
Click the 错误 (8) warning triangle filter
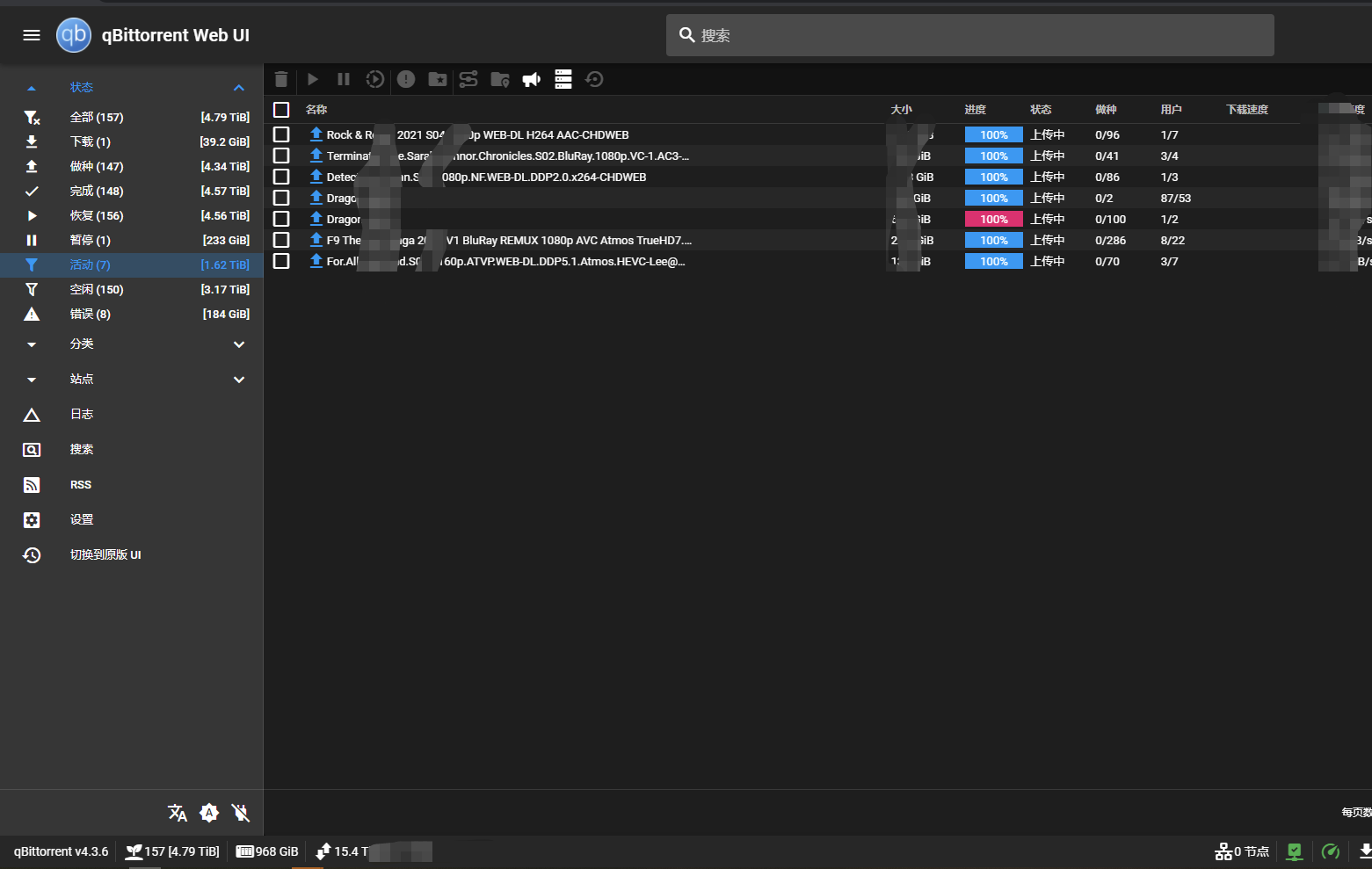[132, 314]
